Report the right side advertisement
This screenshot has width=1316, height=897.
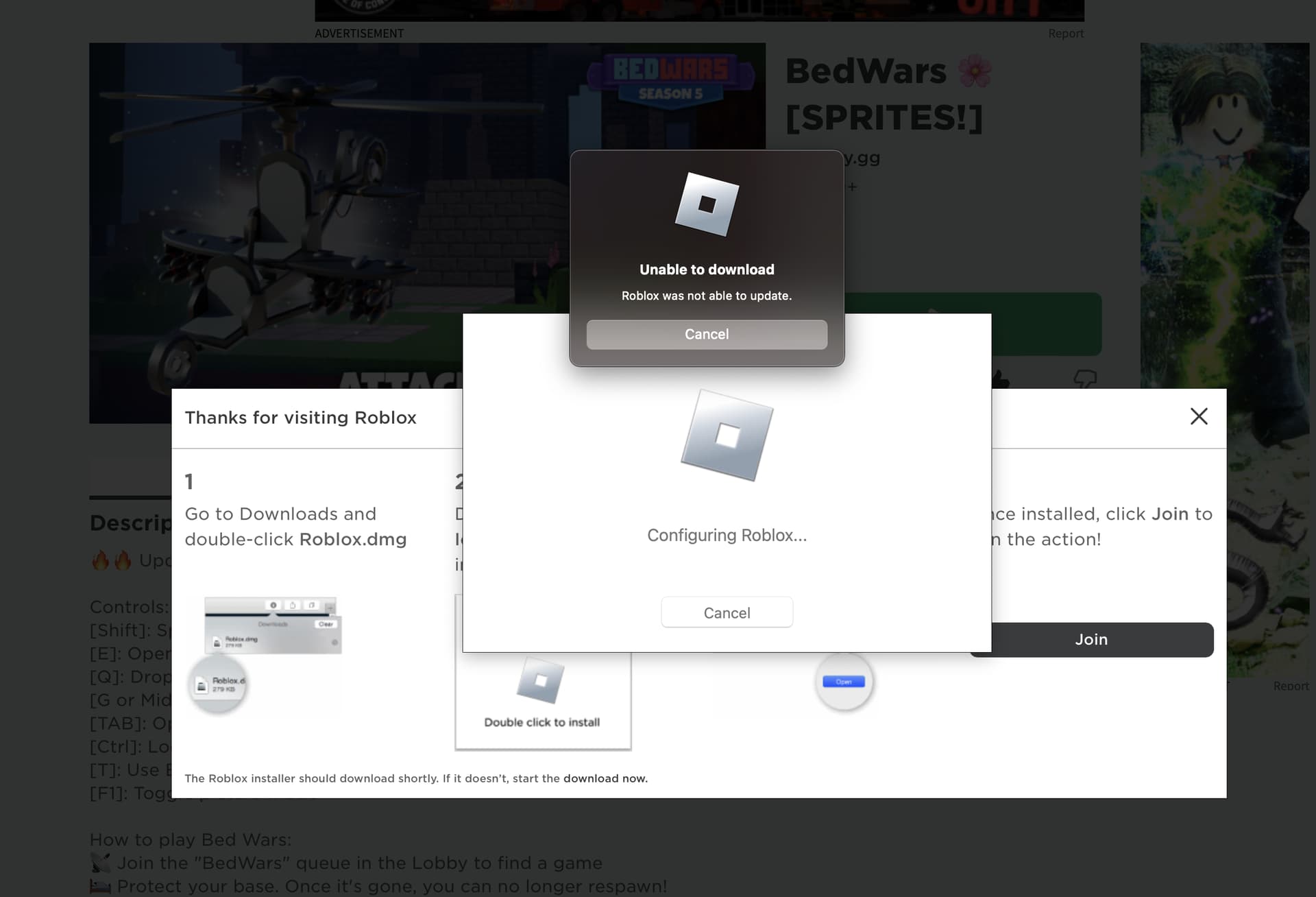coord(1291,686)
